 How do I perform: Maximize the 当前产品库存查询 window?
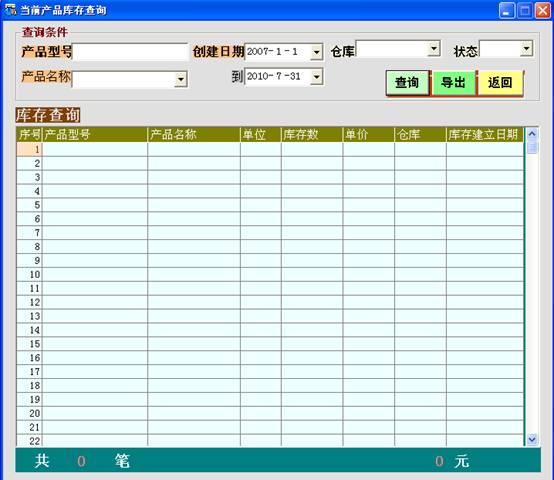click(525, 10)
